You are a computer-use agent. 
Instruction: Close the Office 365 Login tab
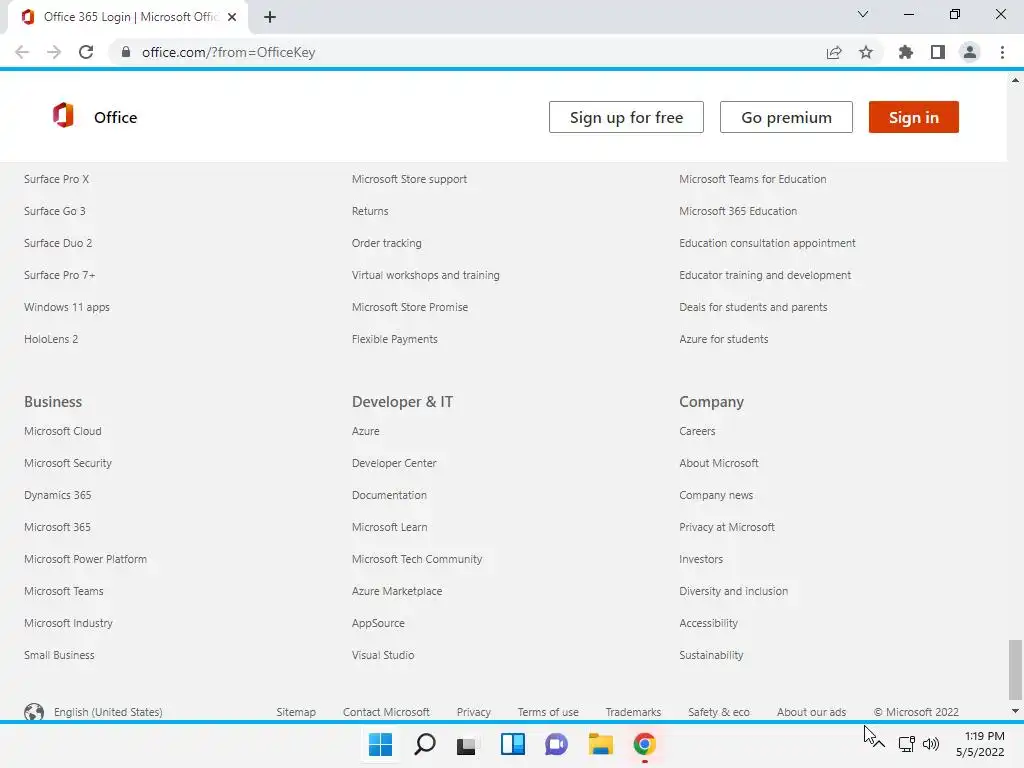(232, 17)
